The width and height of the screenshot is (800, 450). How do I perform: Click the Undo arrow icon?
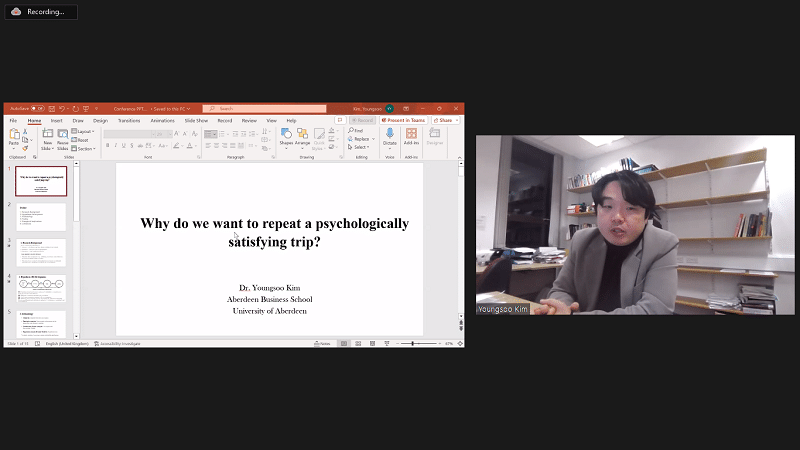click(62, 108)
